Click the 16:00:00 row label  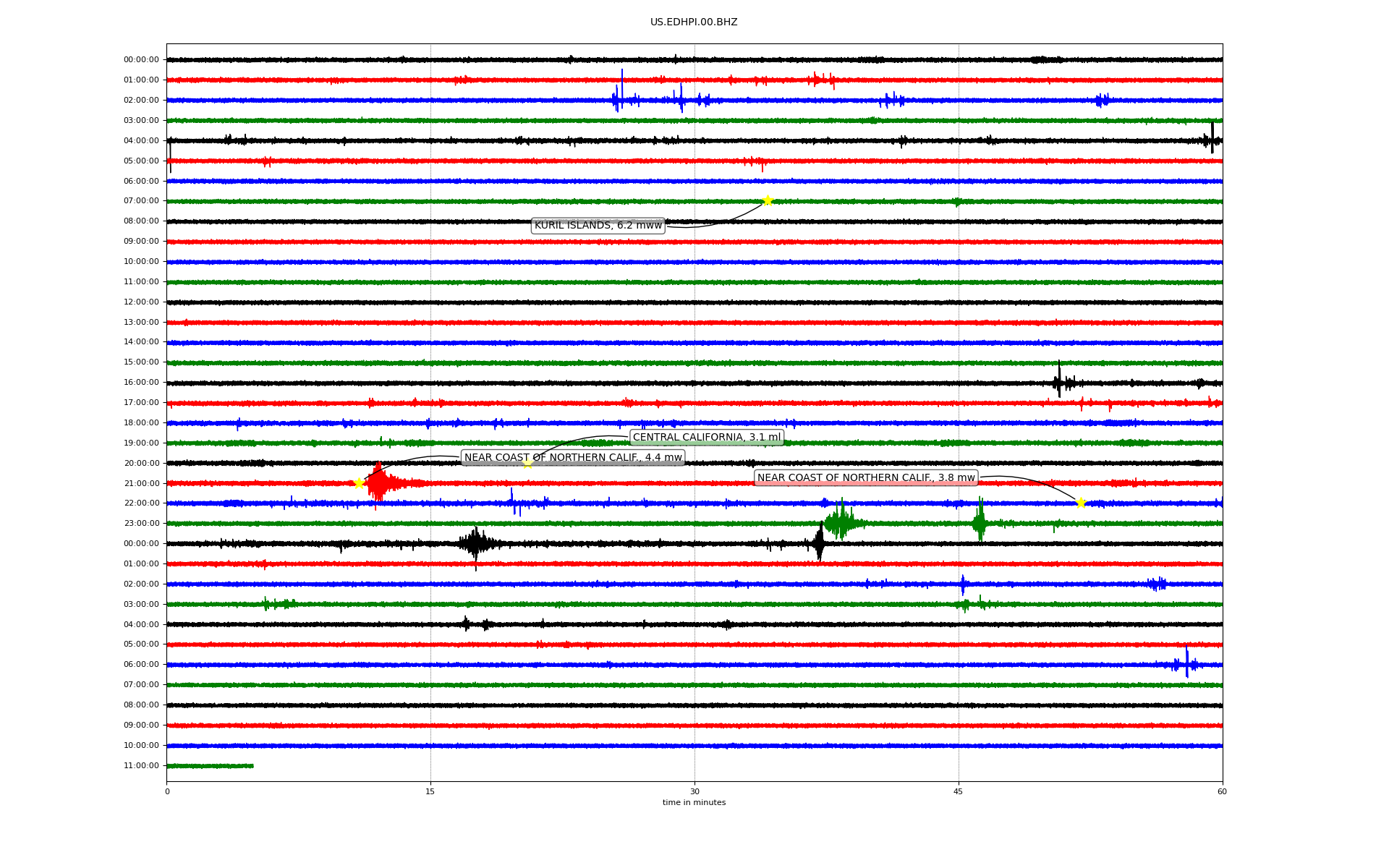coord(141,382)
